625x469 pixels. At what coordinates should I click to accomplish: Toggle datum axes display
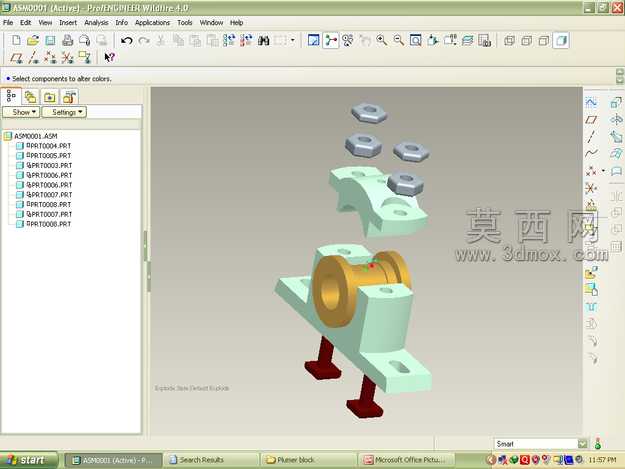33,58
